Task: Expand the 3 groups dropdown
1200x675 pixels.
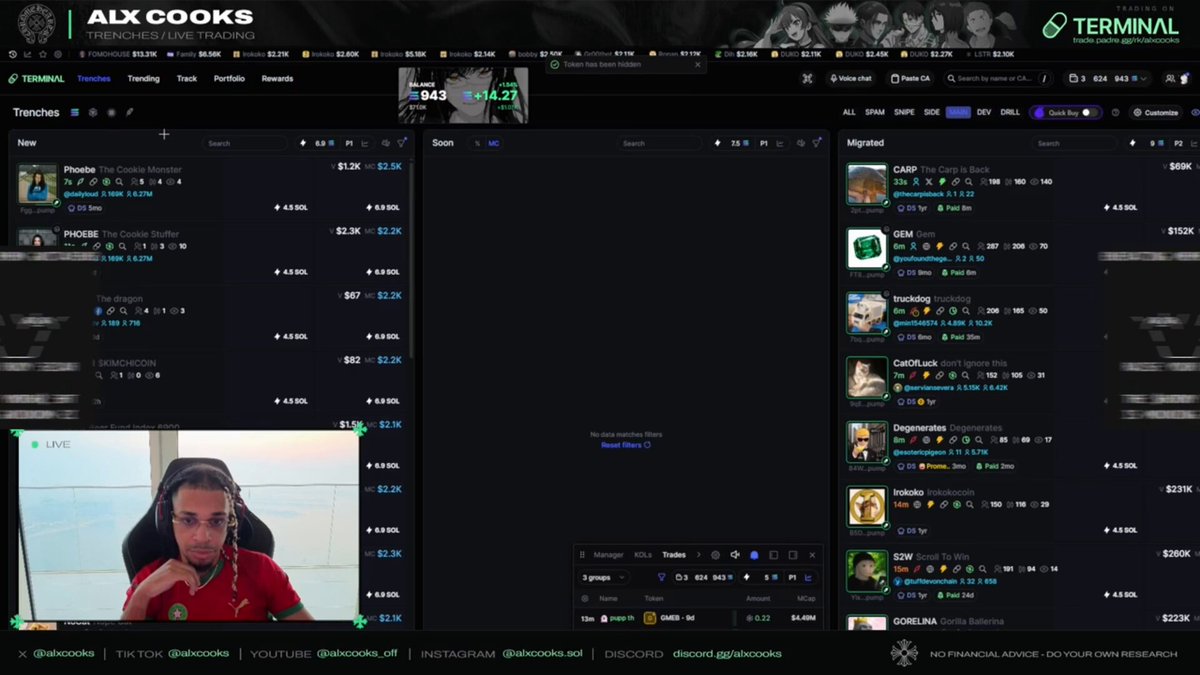Action: (x=604, y=577)
